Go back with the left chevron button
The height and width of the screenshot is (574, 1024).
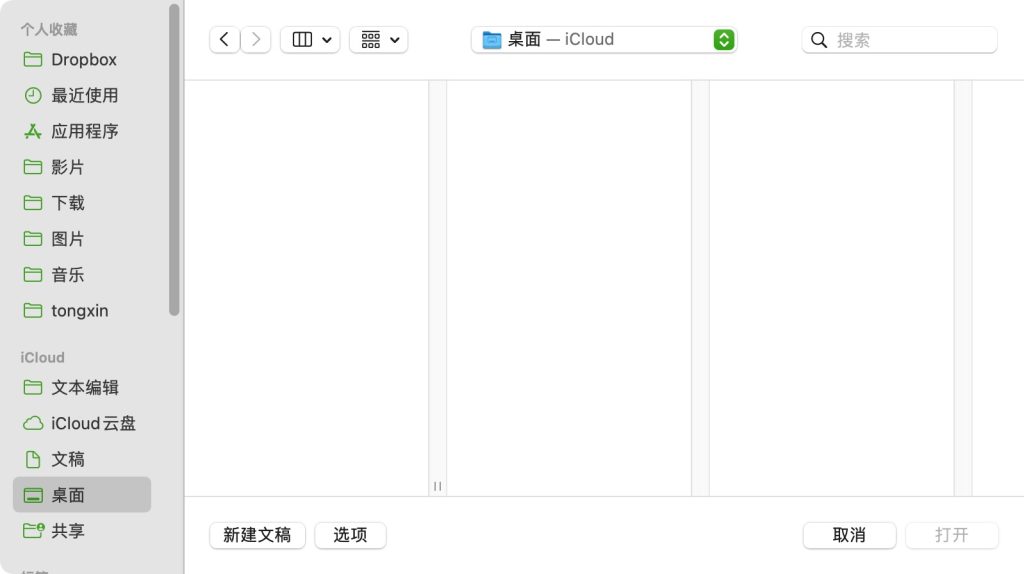coord(224,40)
